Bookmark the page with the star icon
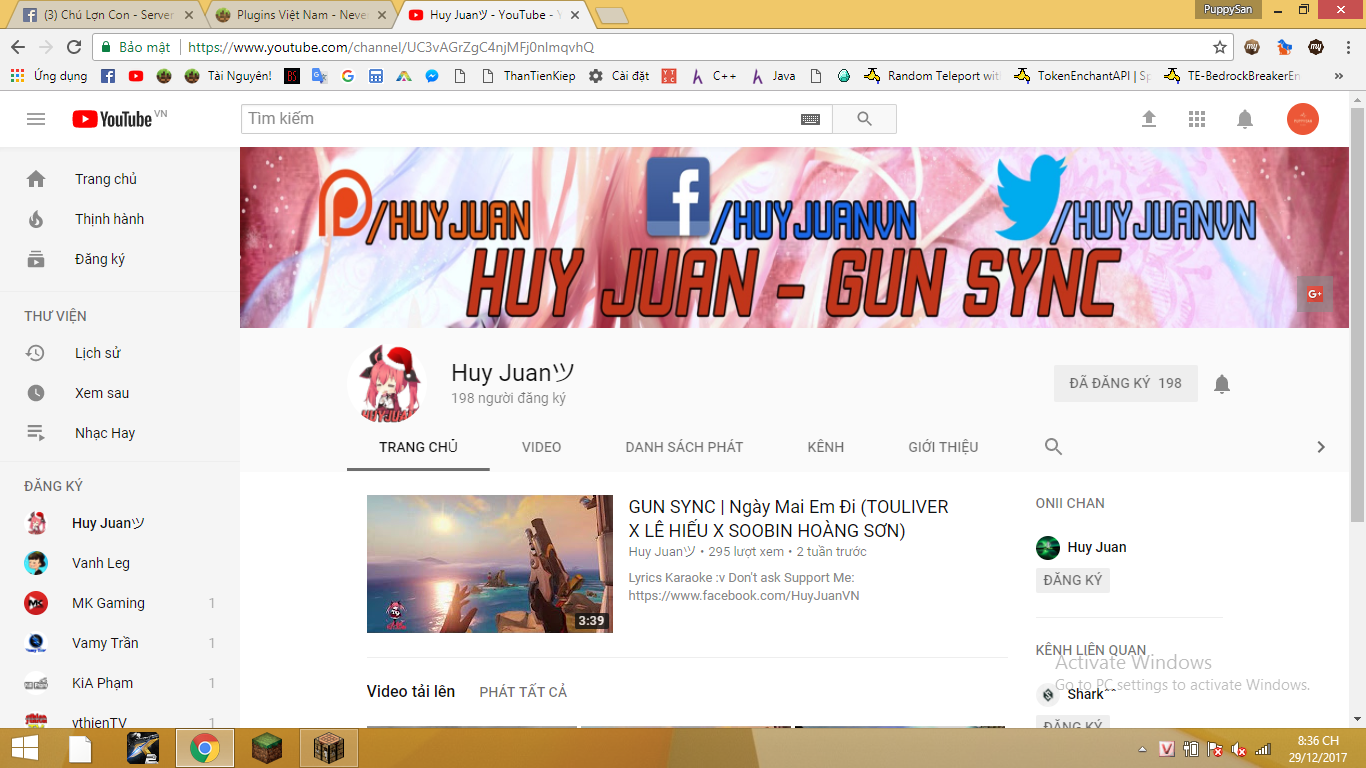The image size is (1366, 768). 1220,47
